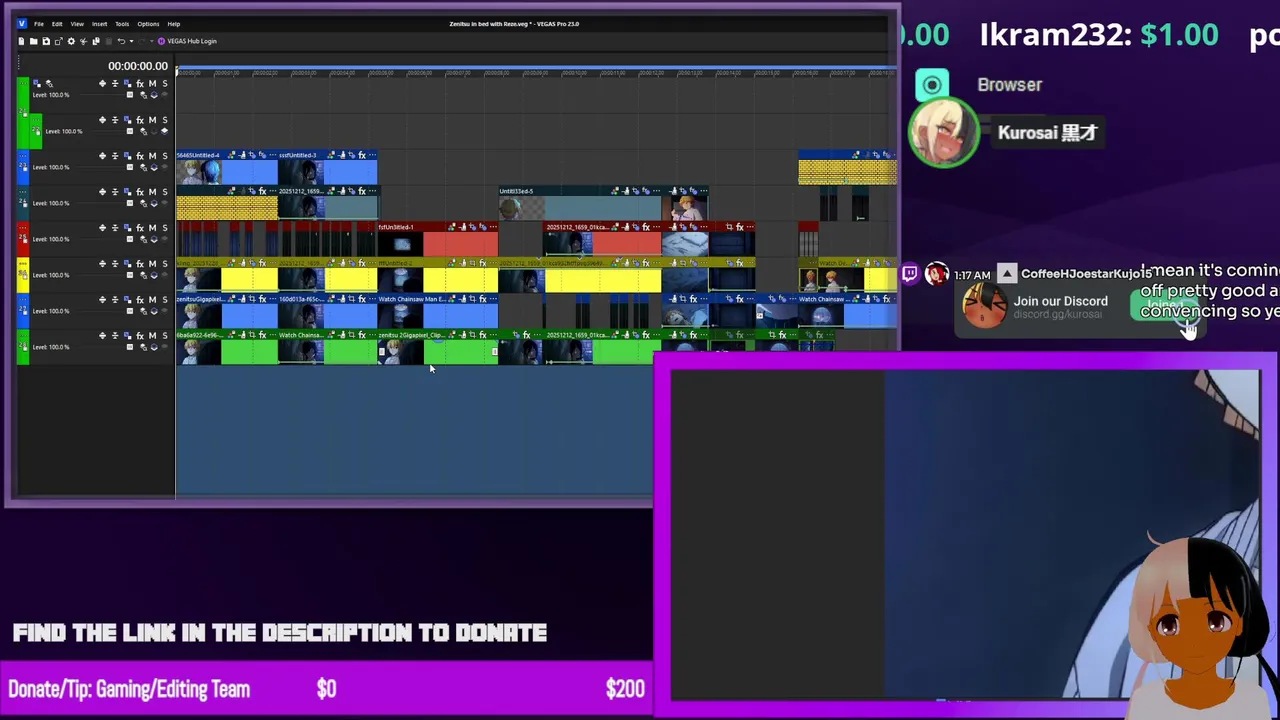Create a new project in VEGAS toolbar
This screenshot has width=1280, height=720.
point(21,41)
